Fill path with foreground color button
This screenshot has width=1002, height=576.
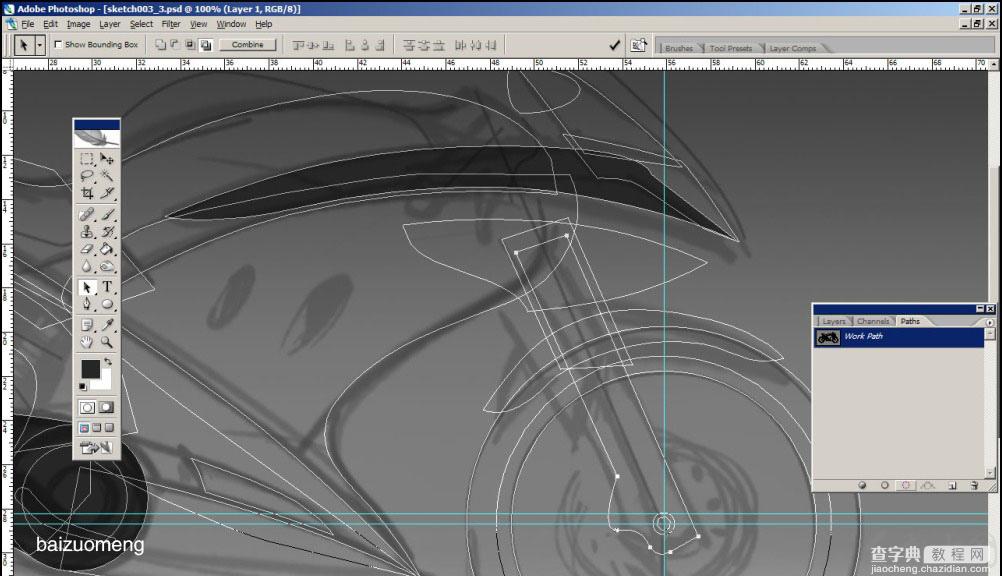point(862,486)
